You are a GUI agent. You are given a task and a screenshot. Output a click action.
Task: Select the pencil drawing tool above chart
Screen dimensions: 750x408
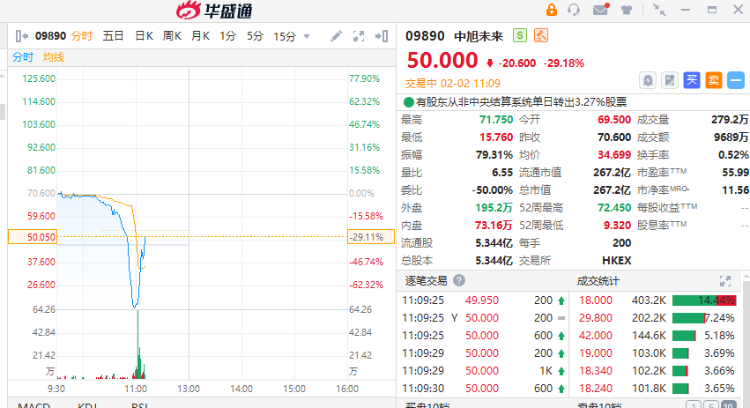click(334, 36)
